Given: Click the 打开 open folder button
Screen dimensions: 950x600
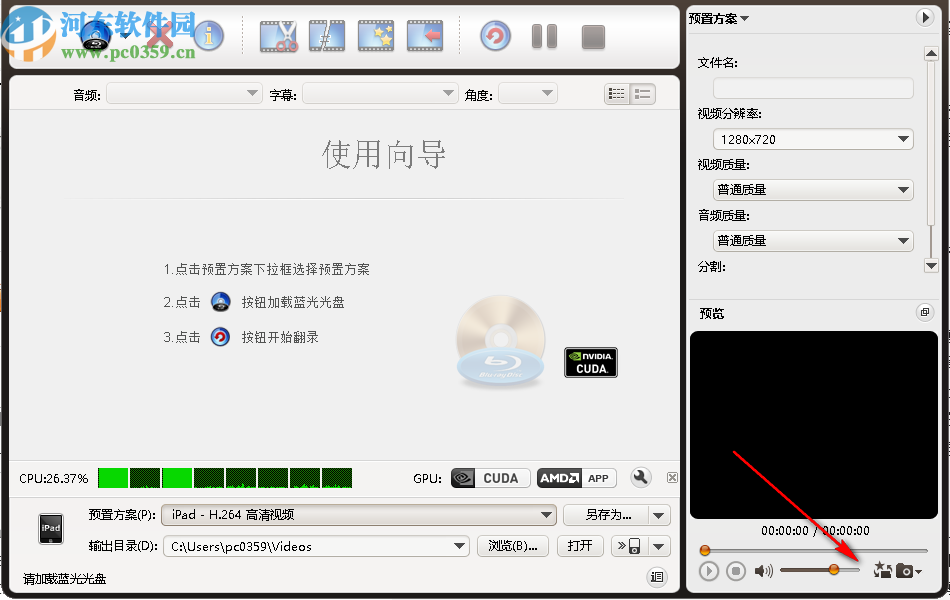Looking at the screenshot, I should 580,546.
